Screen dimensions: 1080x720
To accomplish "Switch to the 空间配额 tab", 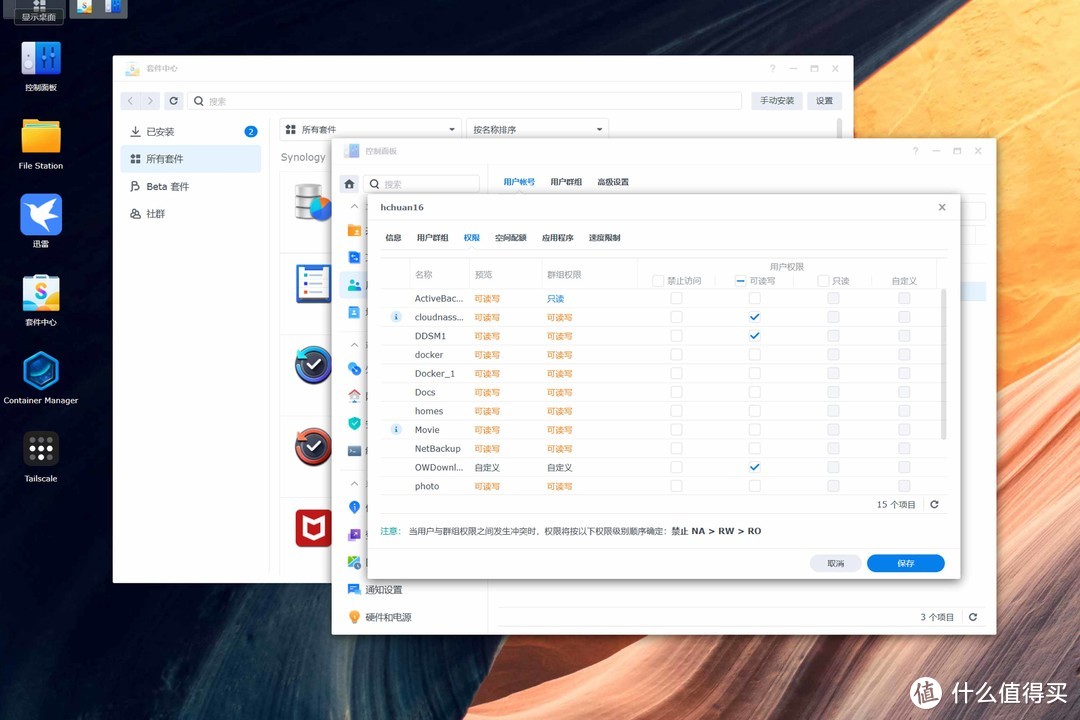I will [x=510, y=238].
